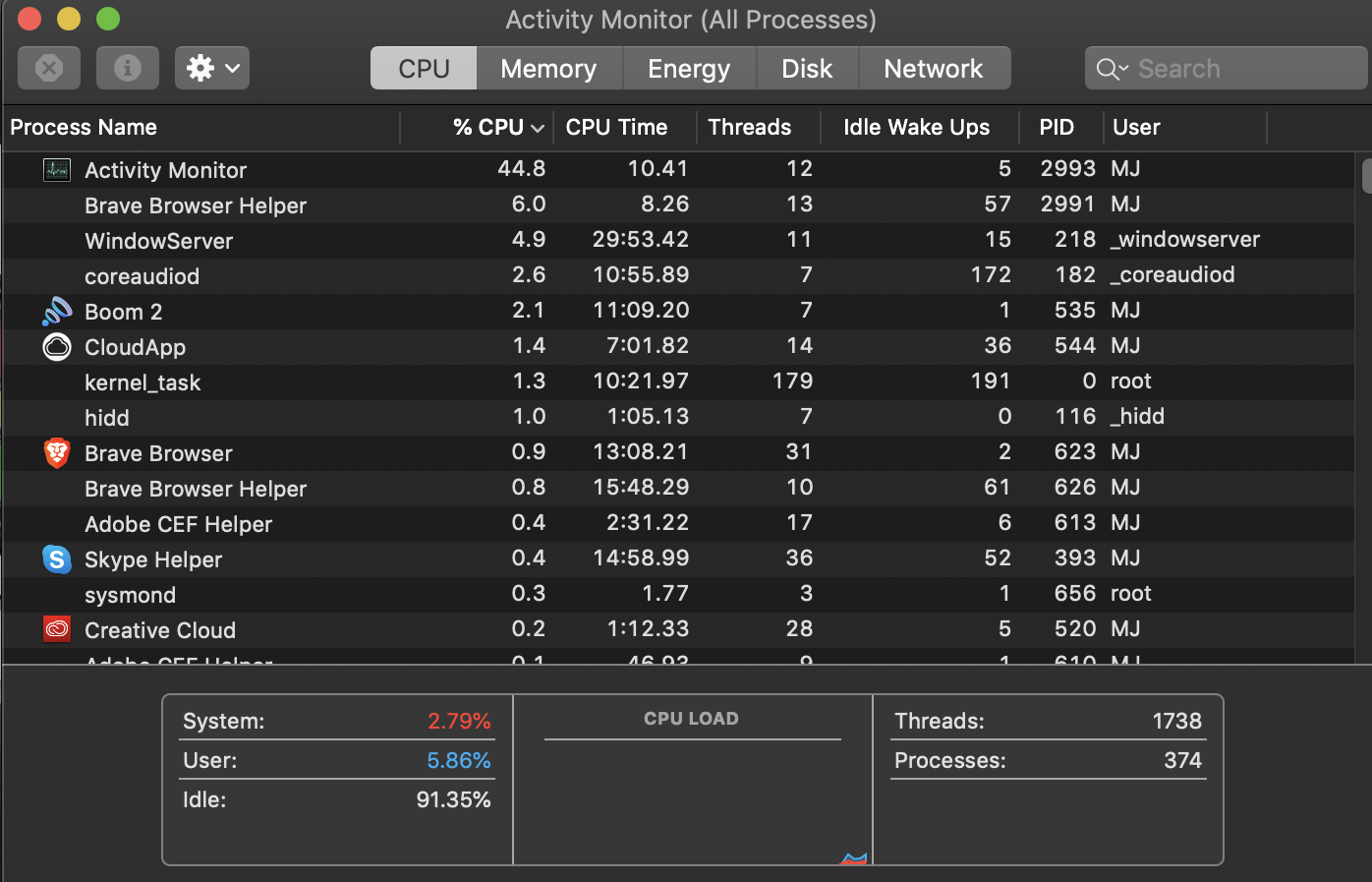Select the Brave Browser process name
The height and width of the screenshot is (882, 1372).
[x=158, y=453]
